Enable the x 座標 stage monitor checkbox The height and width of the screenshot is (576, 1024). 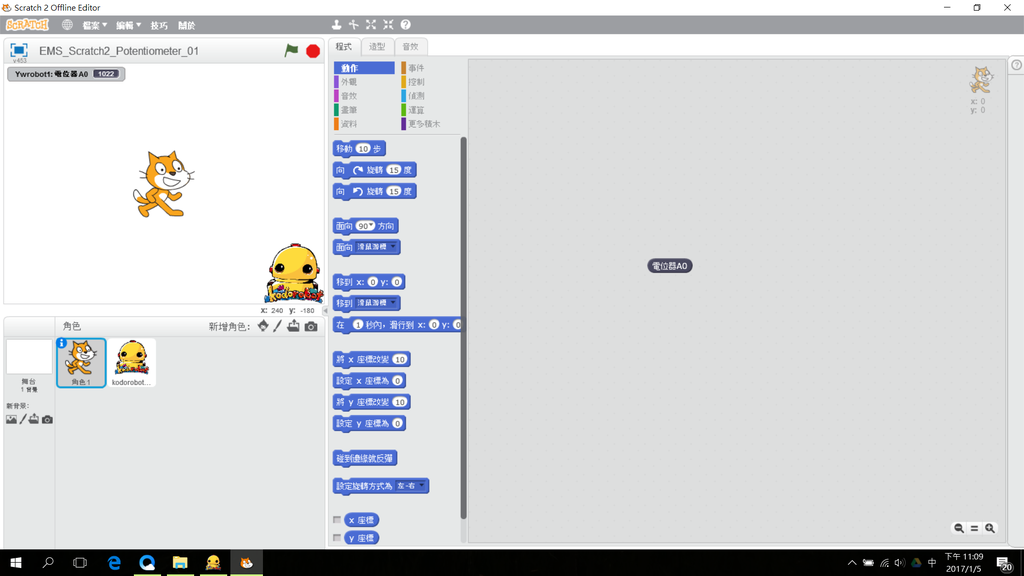[337, 520]
